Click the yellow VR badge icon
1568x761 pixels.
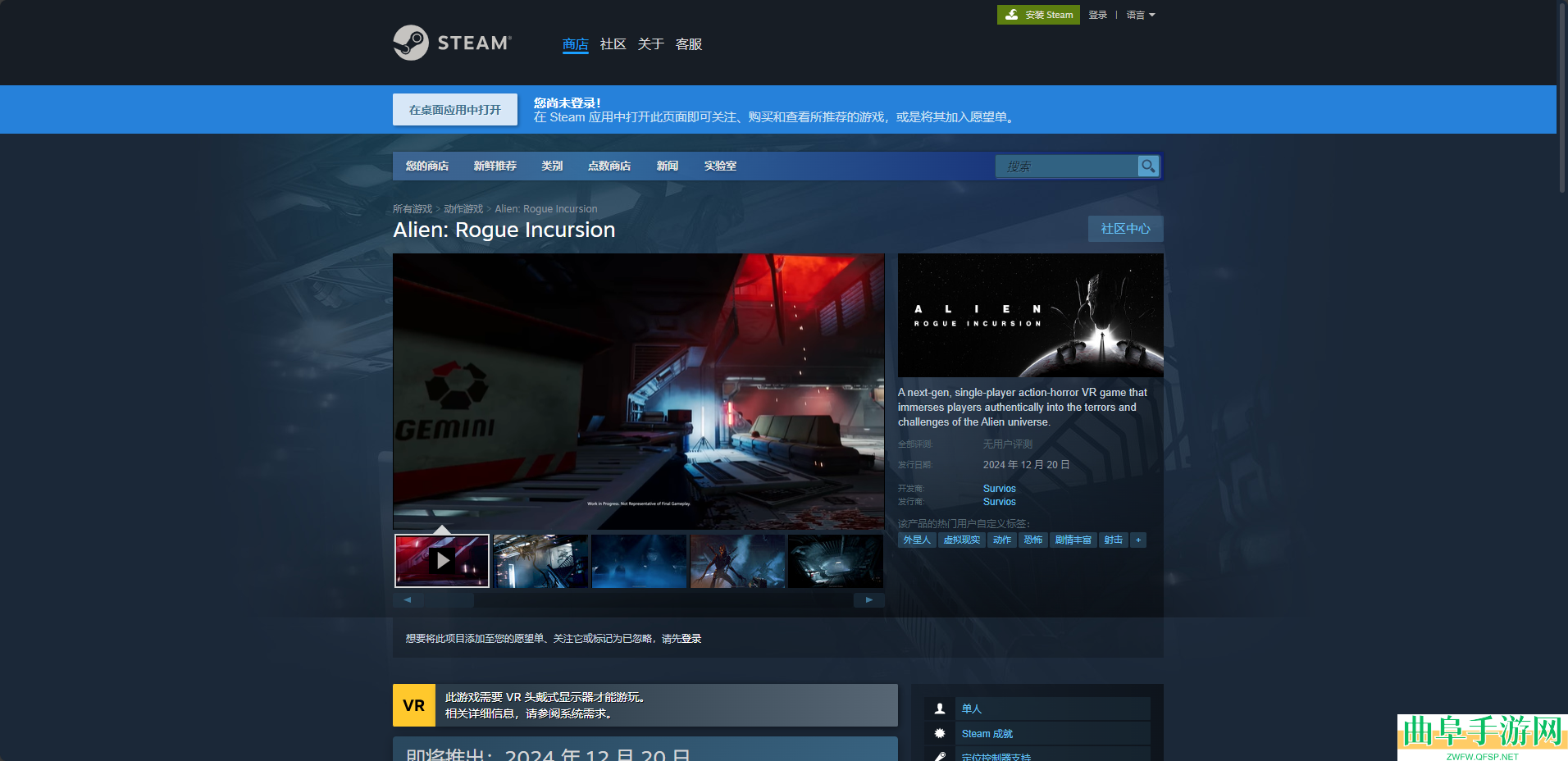tap(414, 705)
